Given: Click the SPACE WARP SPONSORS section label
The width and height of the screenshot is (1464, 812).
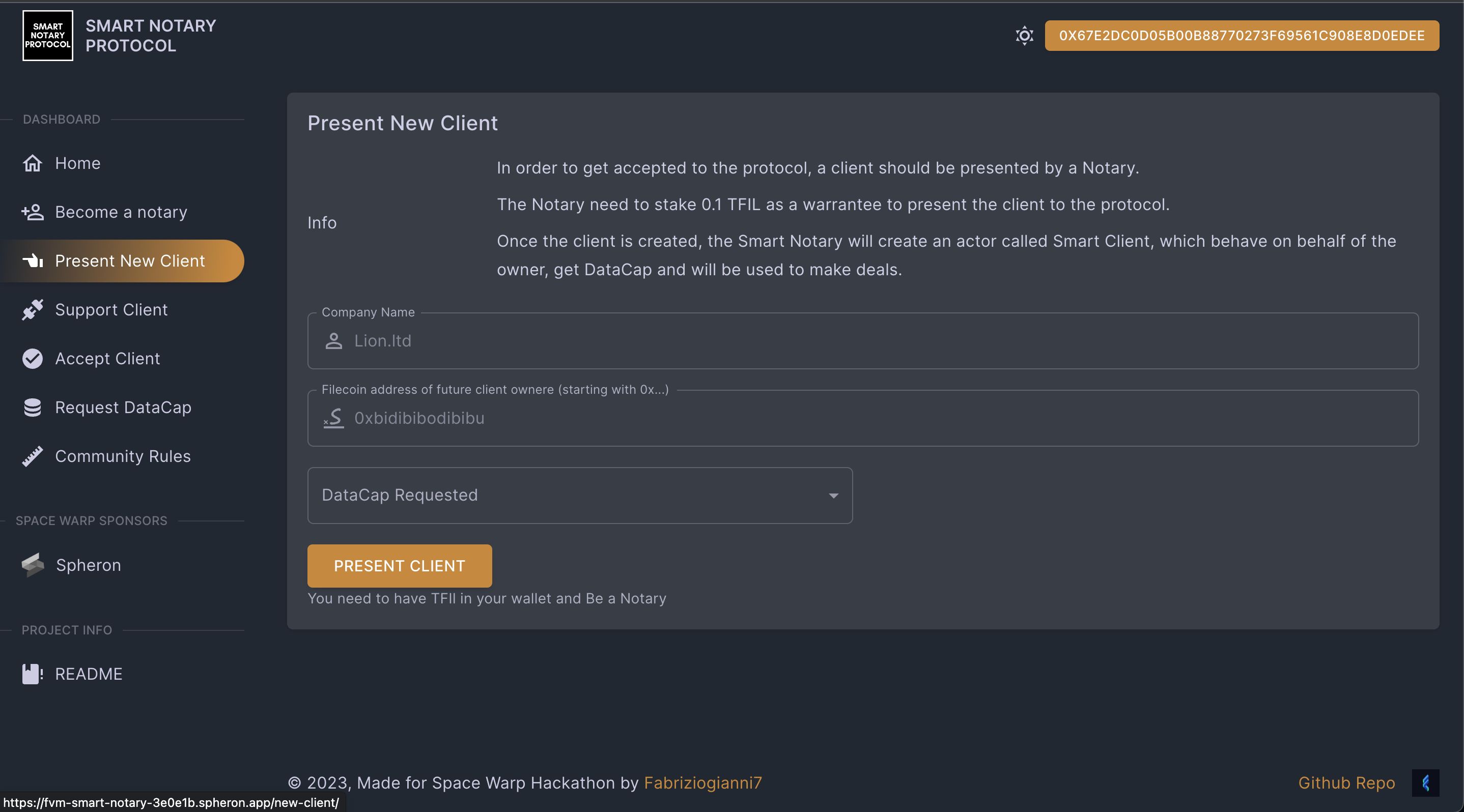Looking at the screenshot, I should point(92,520).
